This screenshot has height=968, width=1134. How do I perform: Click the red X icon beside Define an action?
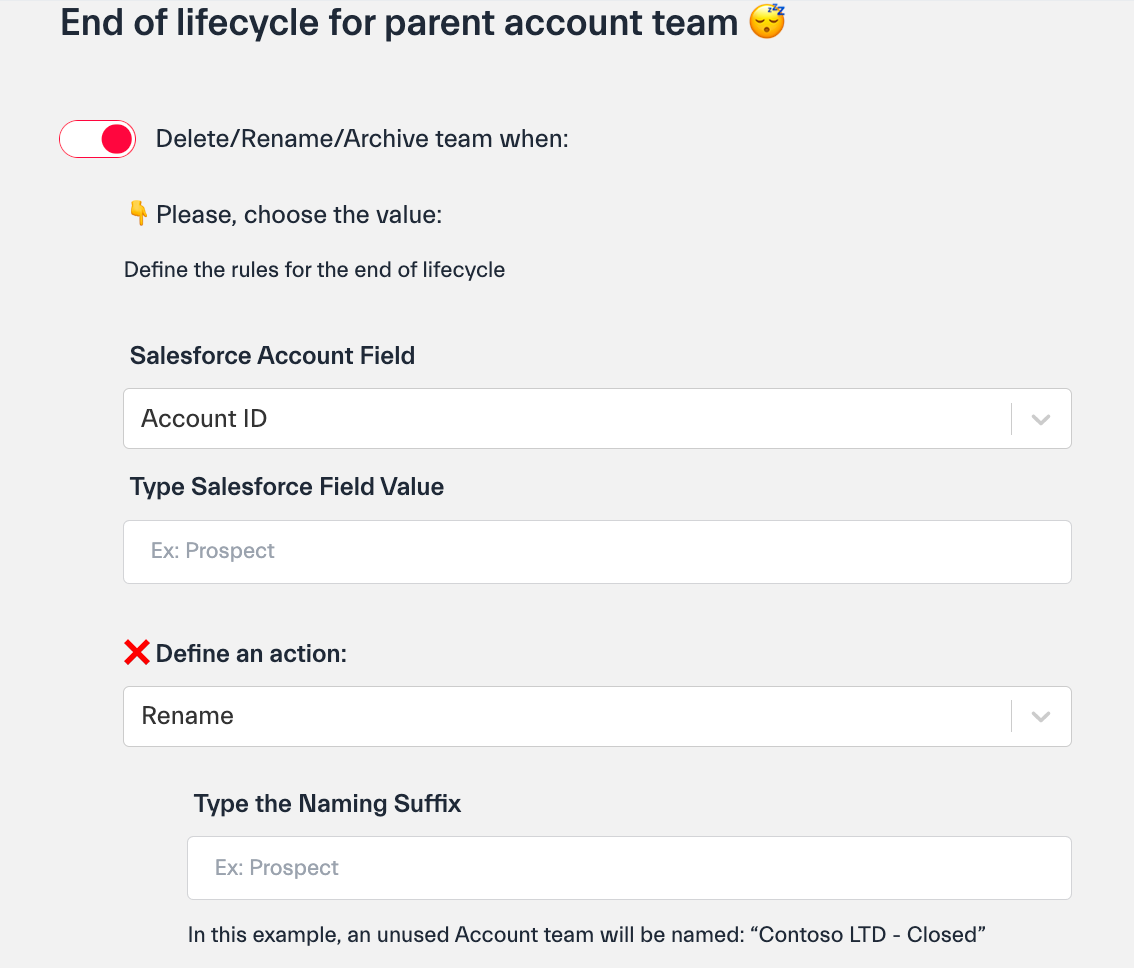point(136,653)
